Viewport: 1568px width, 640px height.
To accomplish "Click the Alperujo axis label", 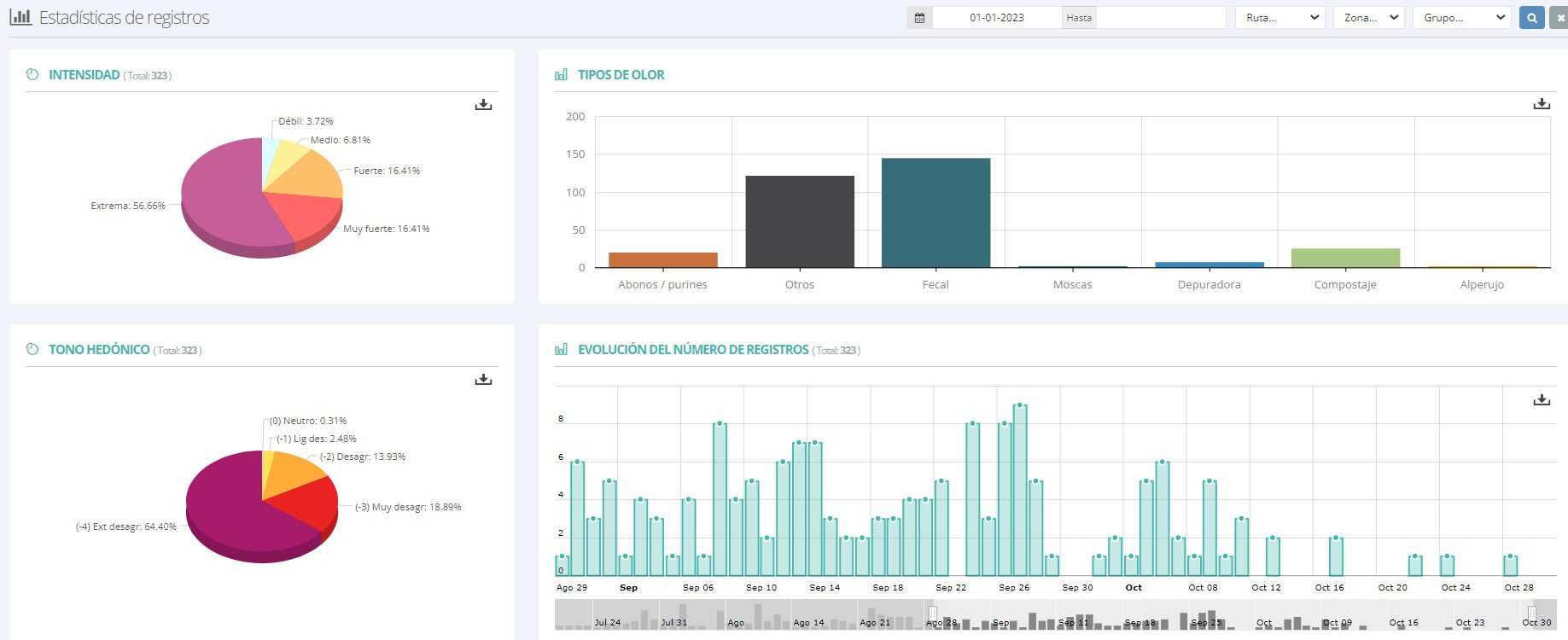I will pos(1482,285).
